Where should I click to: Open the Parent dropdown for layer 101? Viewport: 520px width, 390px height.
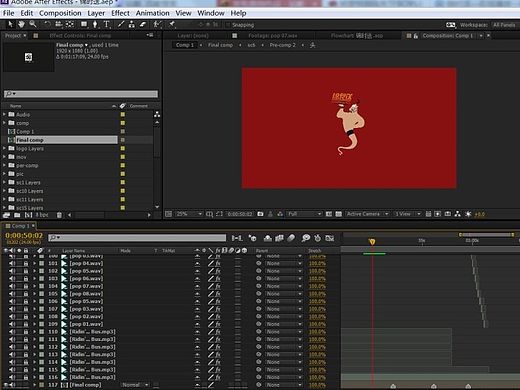283,263
